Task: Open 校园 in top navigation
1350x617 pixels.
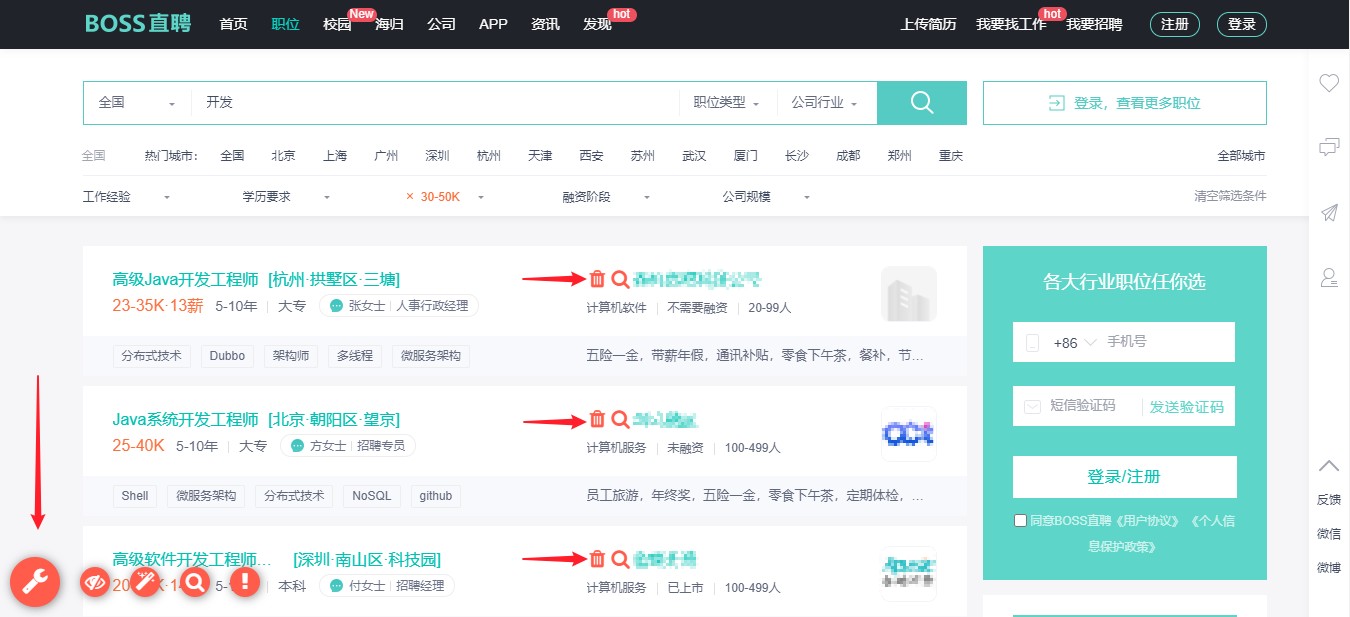Action: pos(337,24)
